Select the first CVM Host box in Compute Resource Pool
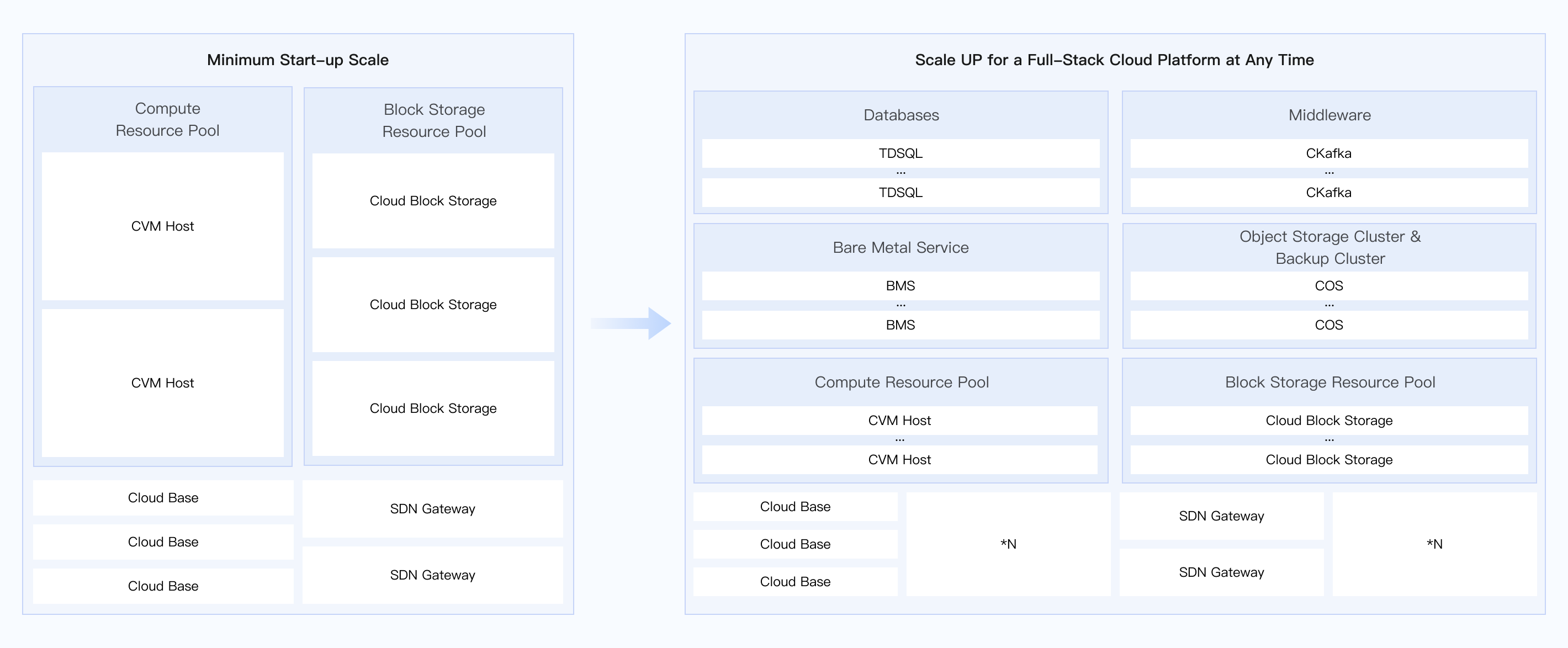The image size is (1568, 648). (x=162, y=226)
